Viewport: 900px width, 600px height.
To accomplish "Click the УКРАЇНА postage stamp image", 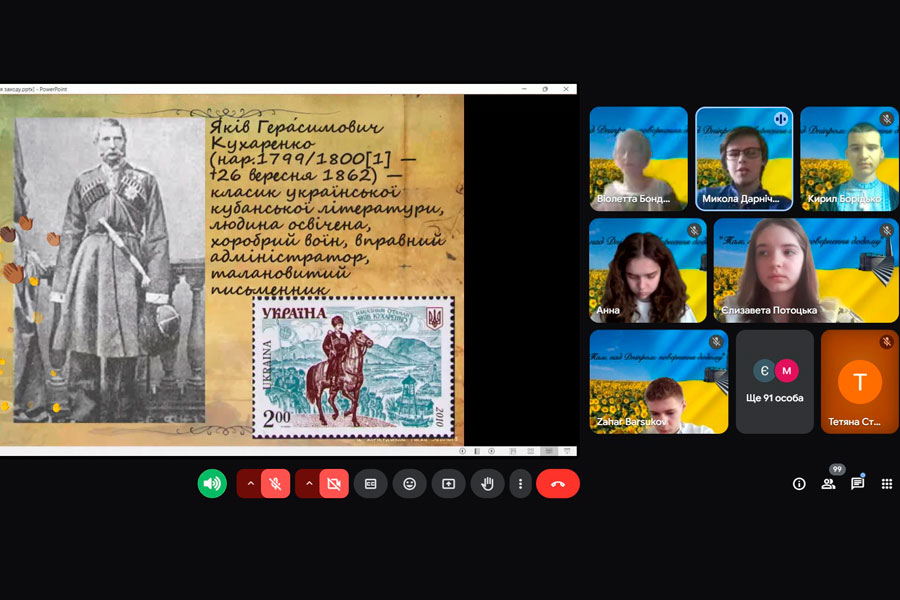I will (x=354, y=367).
